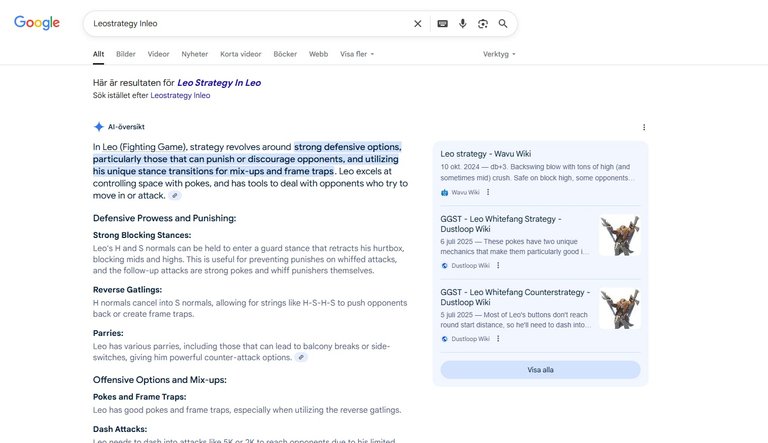Click the 'Offensive Options and Mix-ups:' heading
The height and width of the screenshot is (443, 768).
tap(160, 380)
